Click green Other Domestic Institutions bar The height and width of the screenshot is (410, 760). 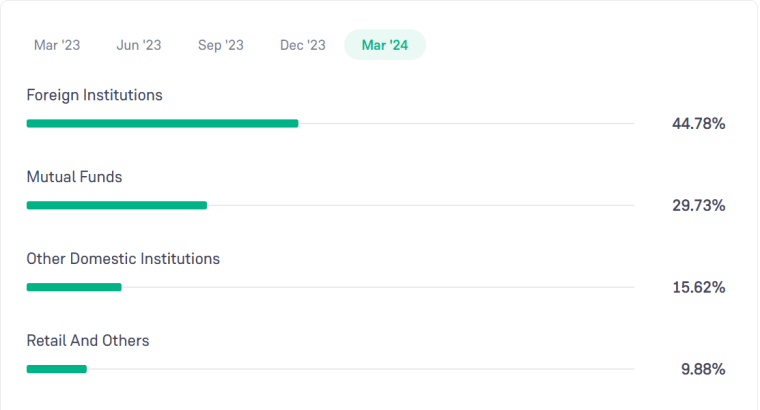74,287
